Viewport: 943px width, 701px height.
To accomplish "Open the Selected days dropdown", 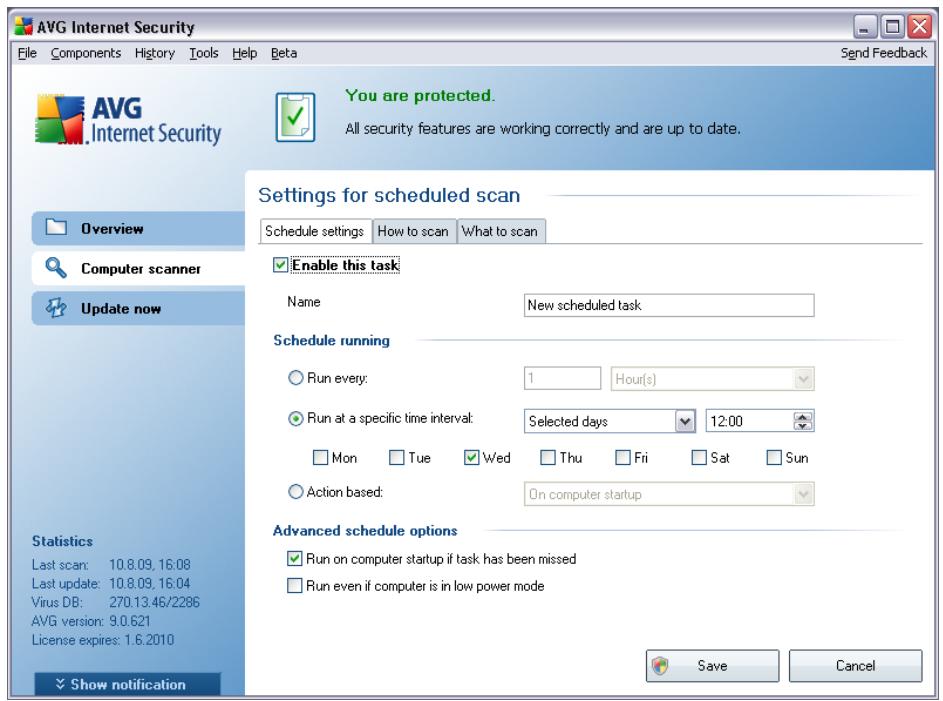I will pos(610,421).
